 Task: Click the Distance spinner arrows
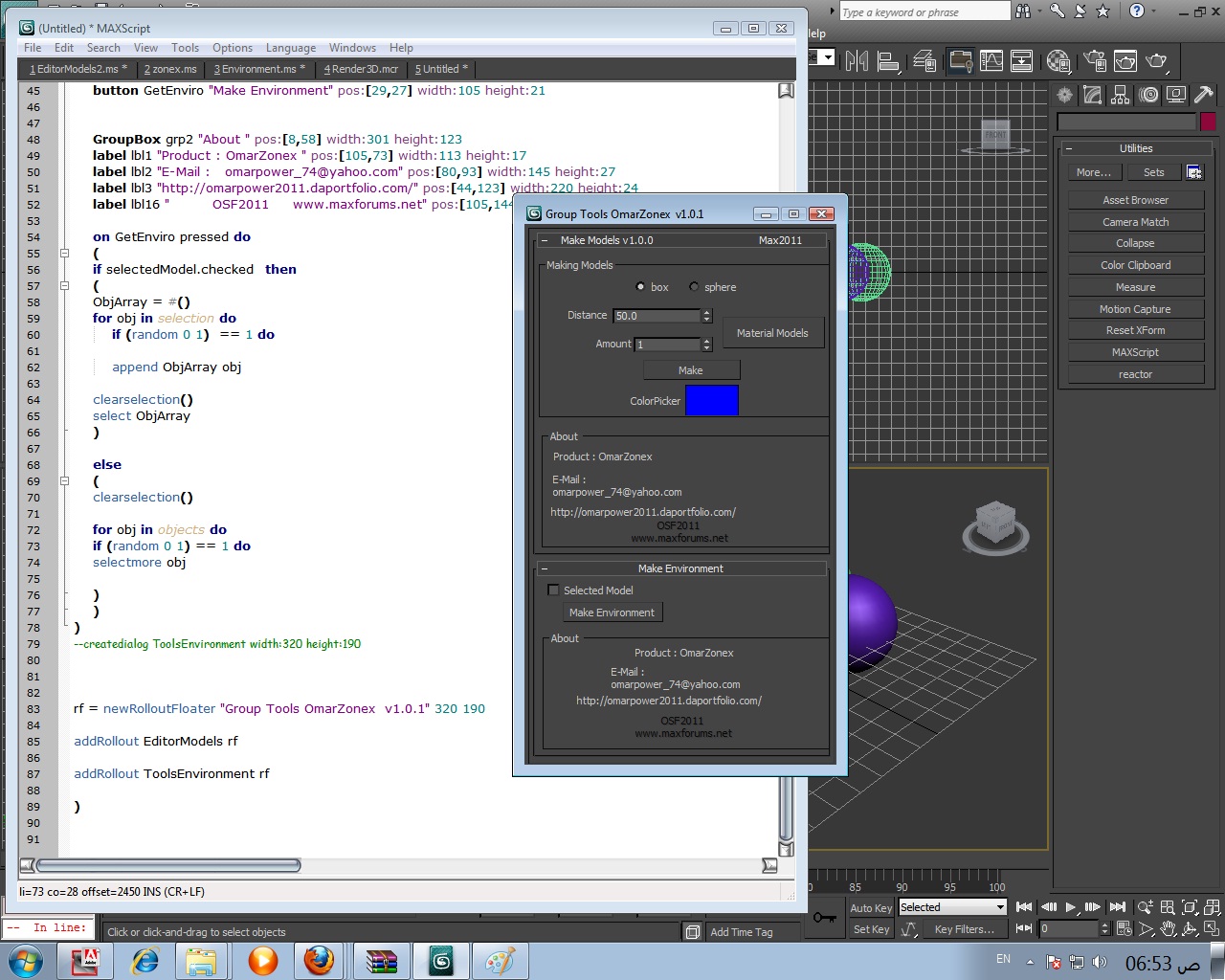(x=707, y=316)
